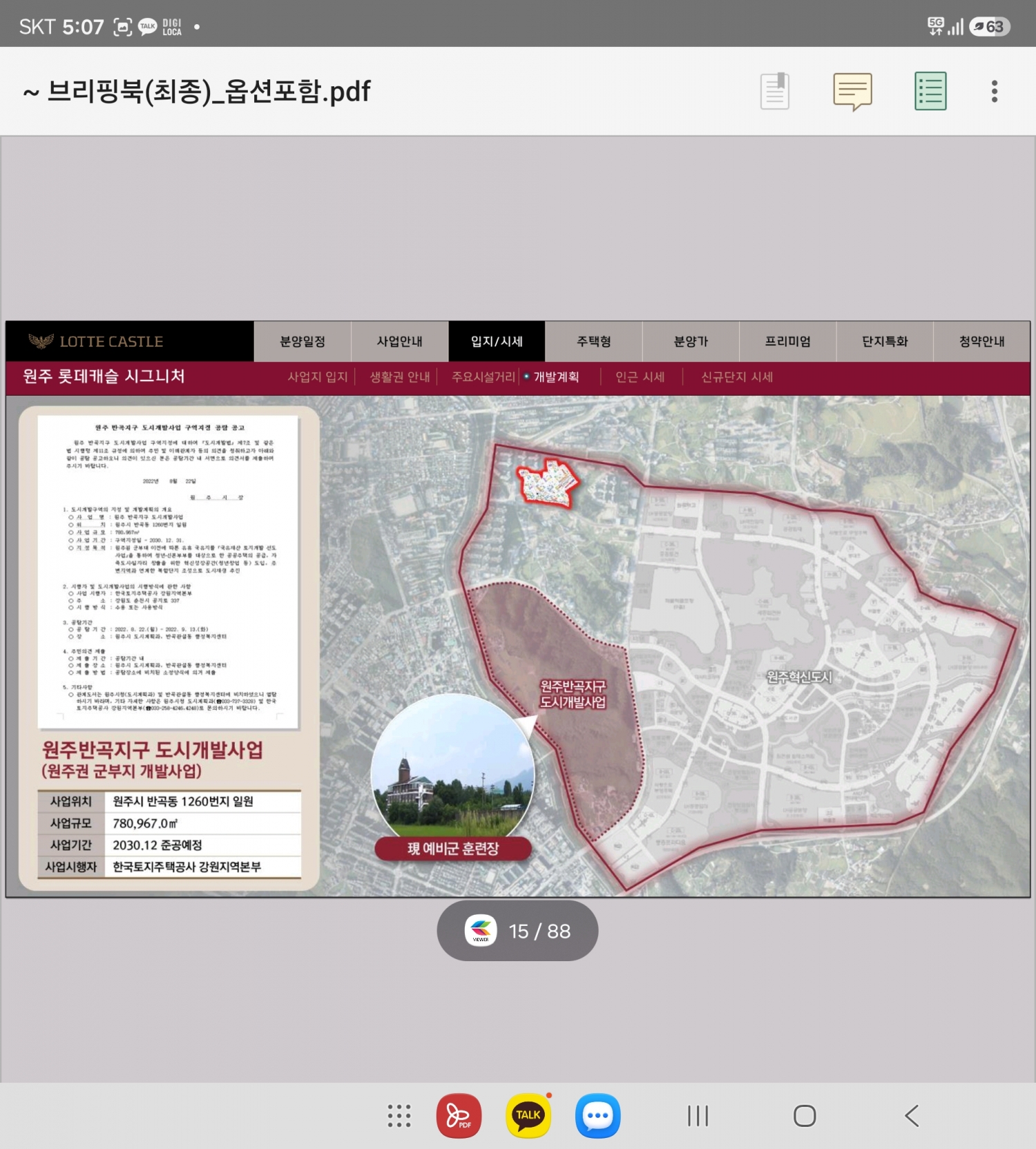
Task: Tap the screen capture status bar icon
Action: (x=122, y=27)
